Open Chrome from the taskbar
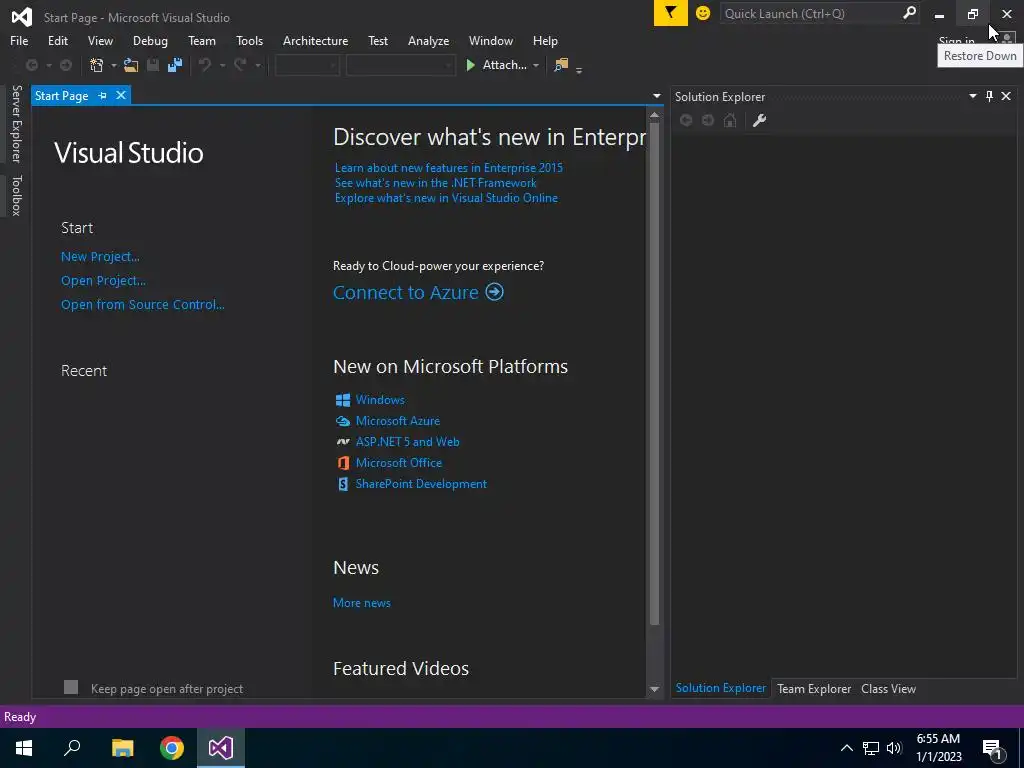The height and width of the screenshot is (768, 1024). [x=172, y=748]
